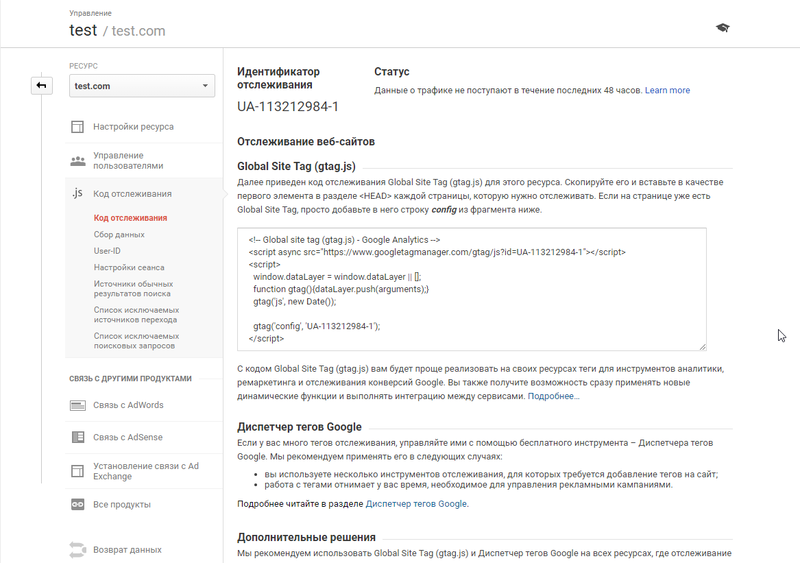Open Все продукты

pyautogui.click(x=122, y=504)
